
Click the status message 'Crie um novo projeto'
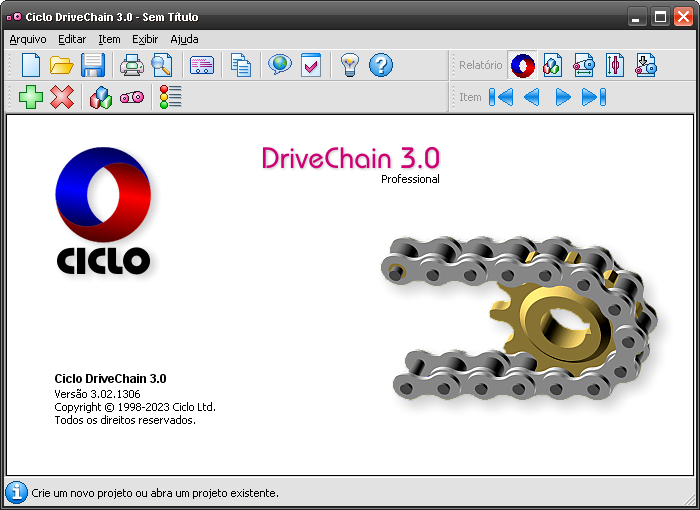click(155, 493)
